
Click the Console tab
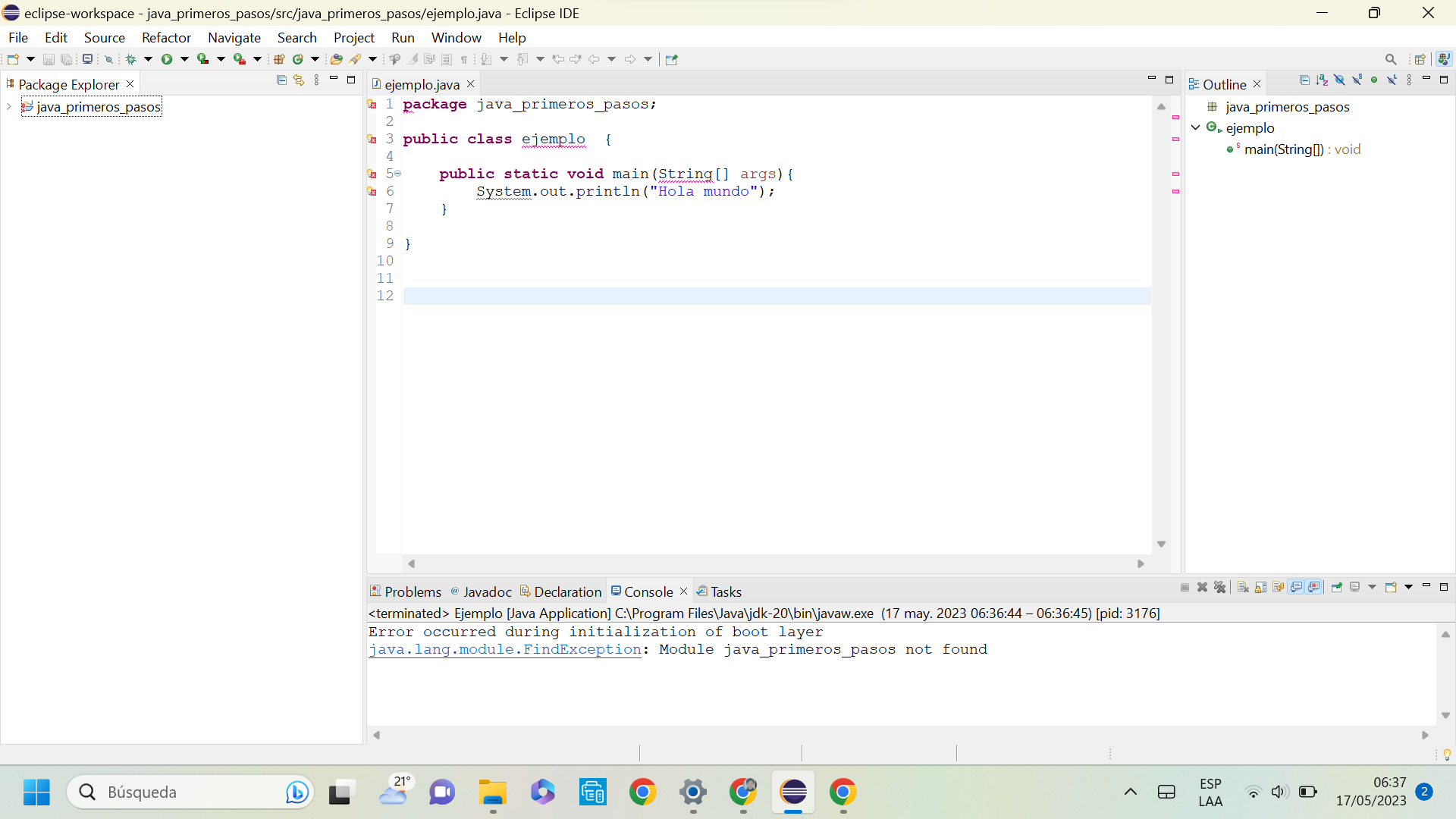(648, 591)
